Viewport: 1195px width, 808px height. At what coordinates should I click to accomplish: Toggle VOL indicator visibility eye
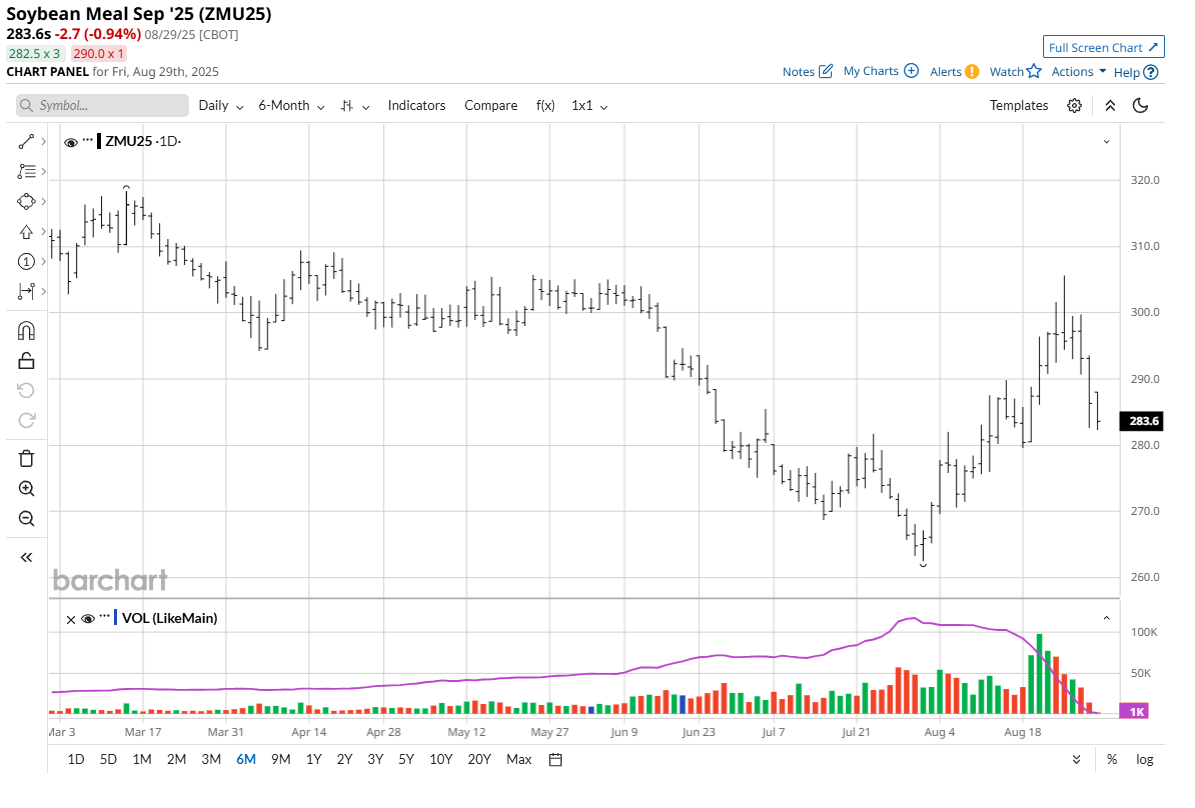tap(88, 618)
